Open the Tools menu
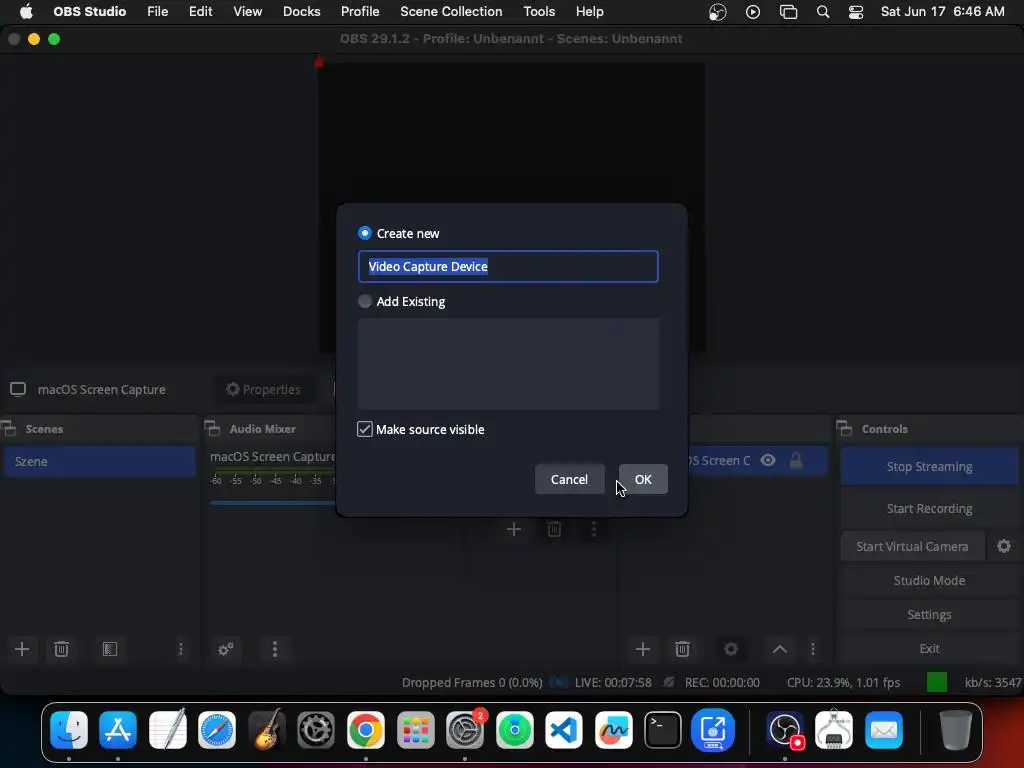This screenshot has height=768, width=1024. 539,11
